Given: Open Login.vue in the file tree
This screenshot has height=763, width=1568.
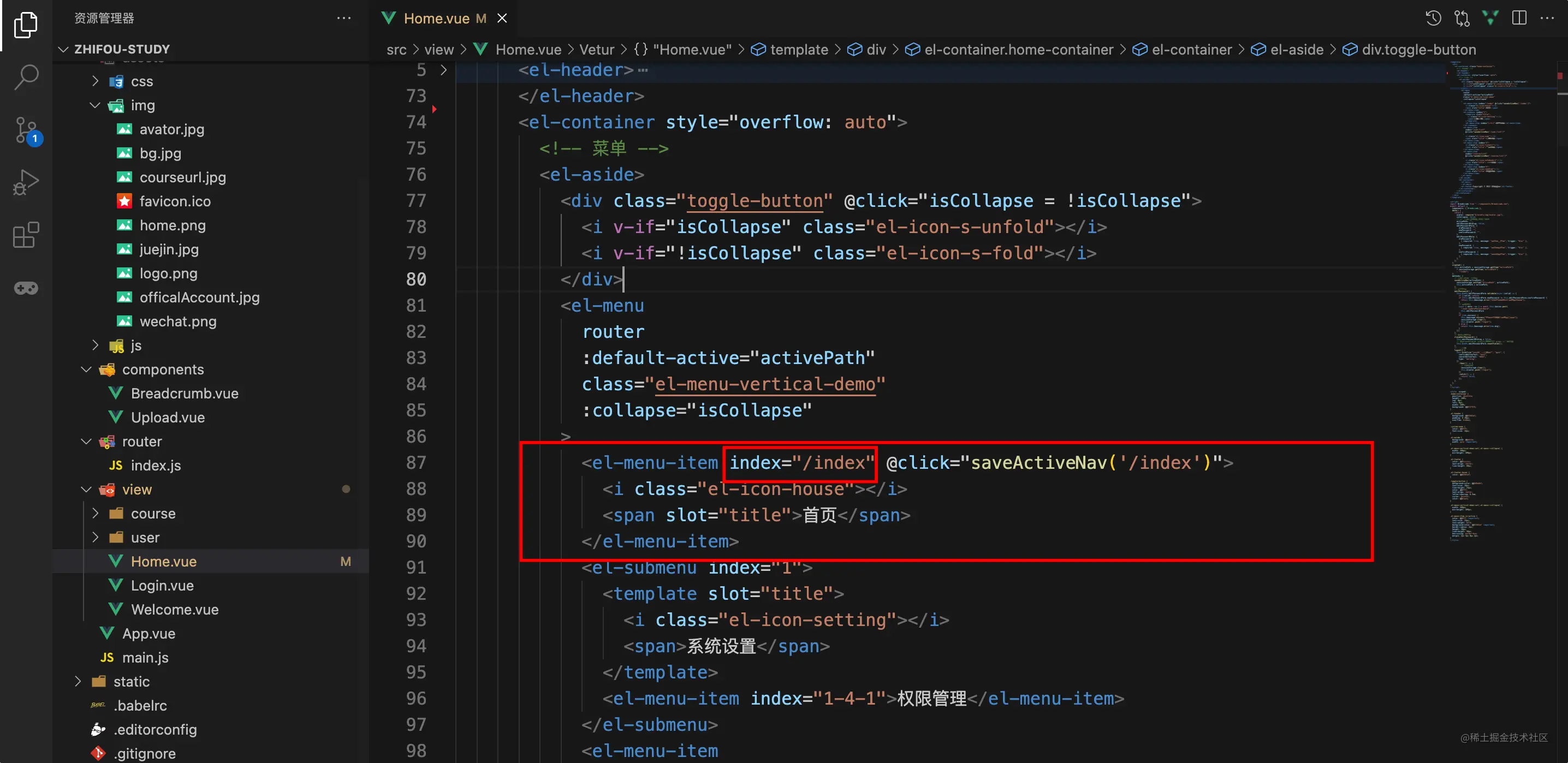Looking at the screenshot, I should [x=162, y=585].
